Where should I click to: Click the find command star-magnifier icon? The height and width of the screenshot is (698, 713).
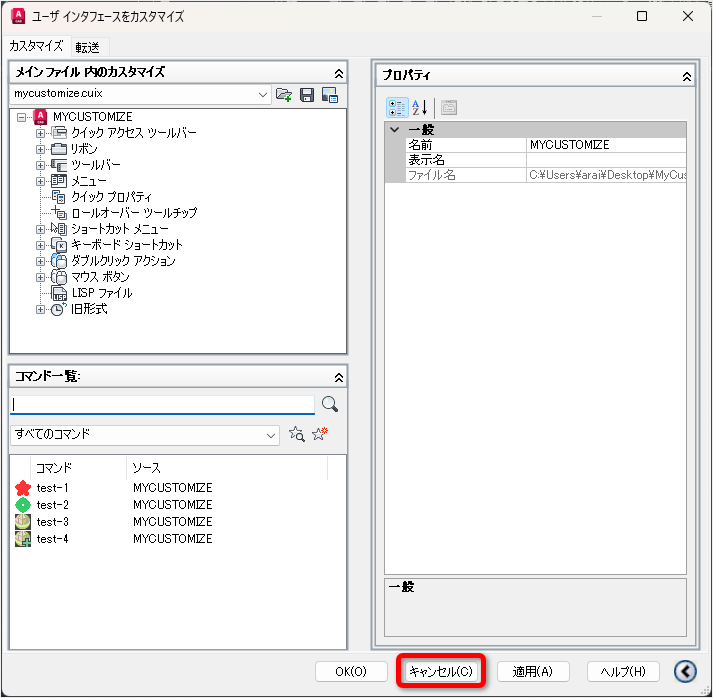(297, 434)
